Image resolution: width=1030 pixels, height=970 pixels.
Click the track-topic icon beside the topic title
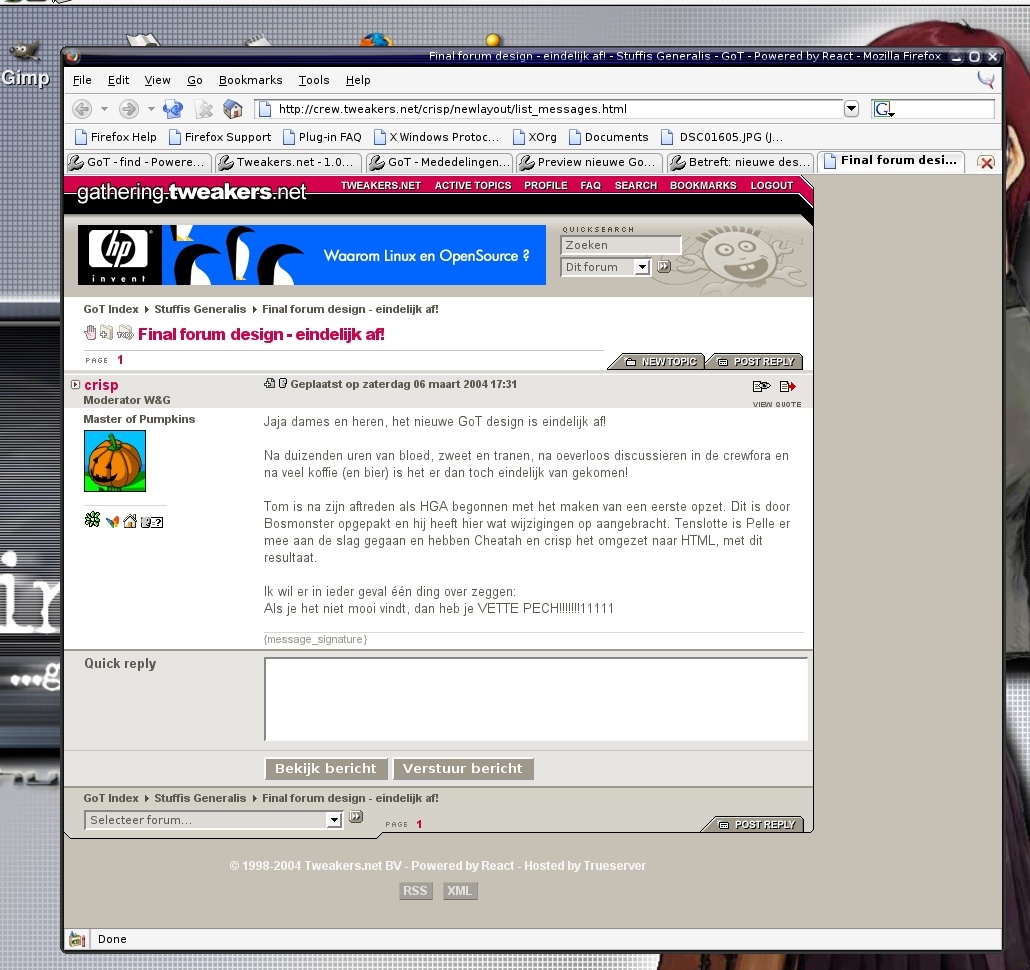pos(125,333)
